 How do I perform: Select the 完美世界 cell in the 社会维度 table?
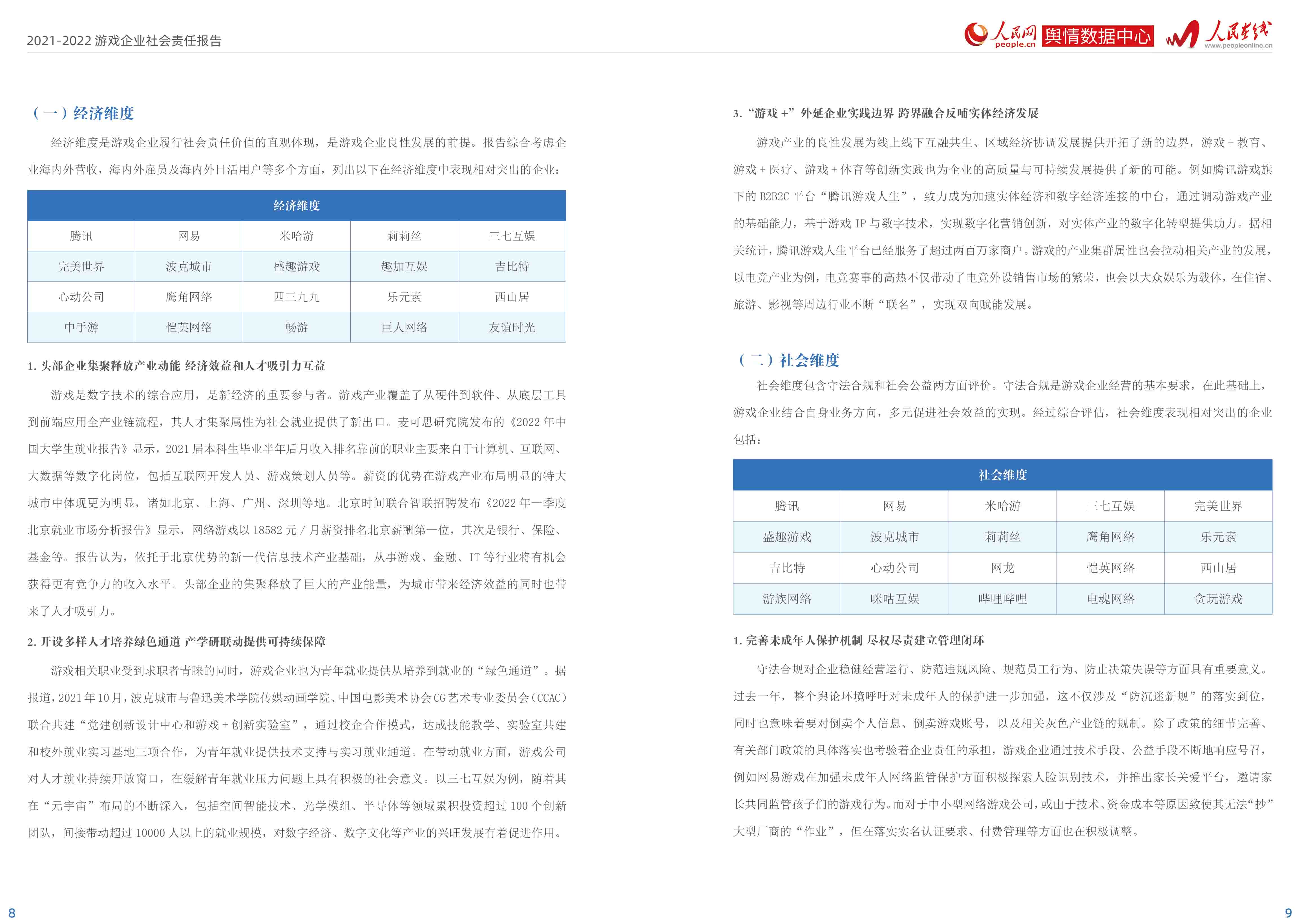(1219, 506)
